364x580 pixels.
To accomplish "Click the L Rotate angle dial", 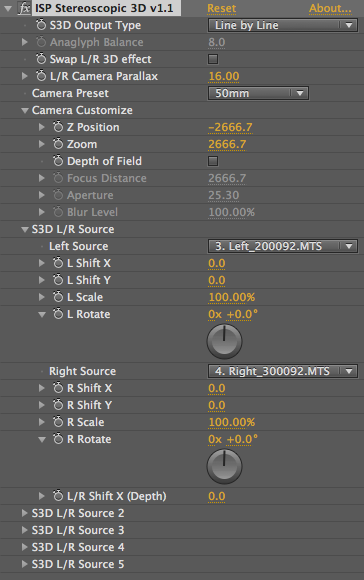I will [x=224, y=341].
